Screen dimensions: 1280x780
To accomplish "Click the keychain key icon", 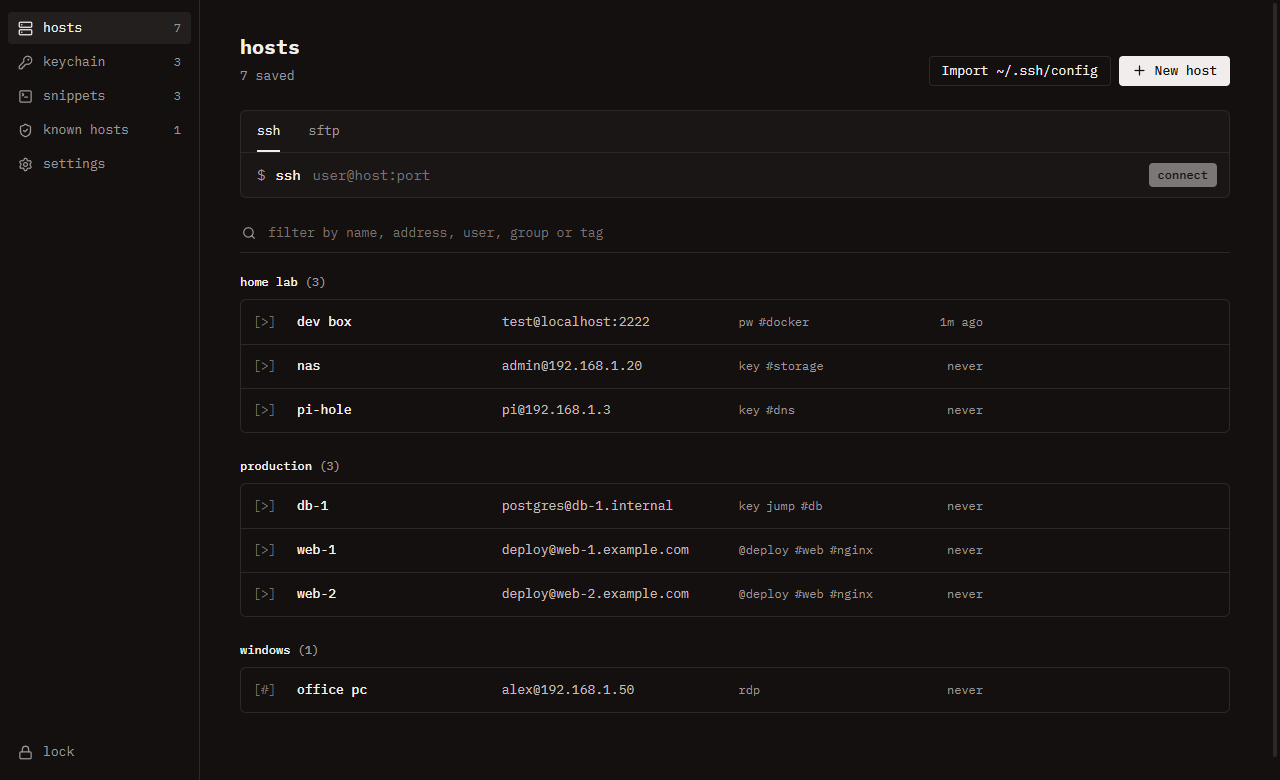I will (x=26, y=62).
